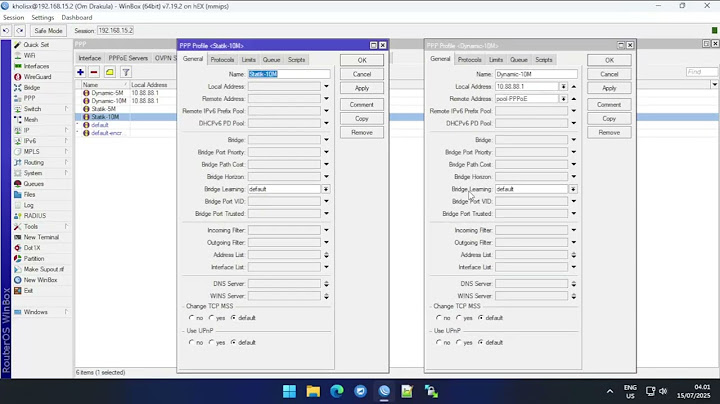Open Bridge Learning dropdown in Dynamic-10M
The height and width of the screenshot is (404, 720).
[x=573, y=189]
